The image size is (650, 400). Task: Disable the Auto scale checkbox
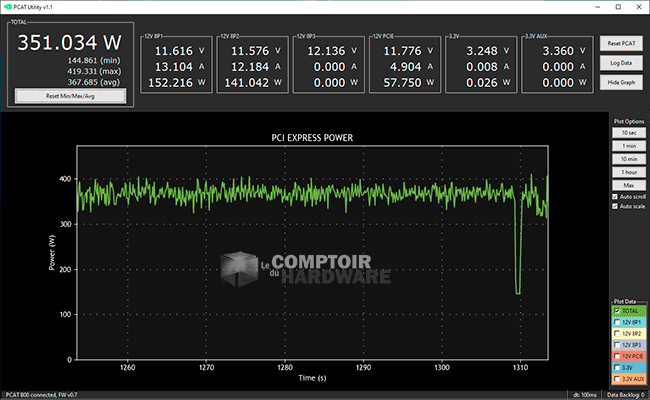coord(614,206)
